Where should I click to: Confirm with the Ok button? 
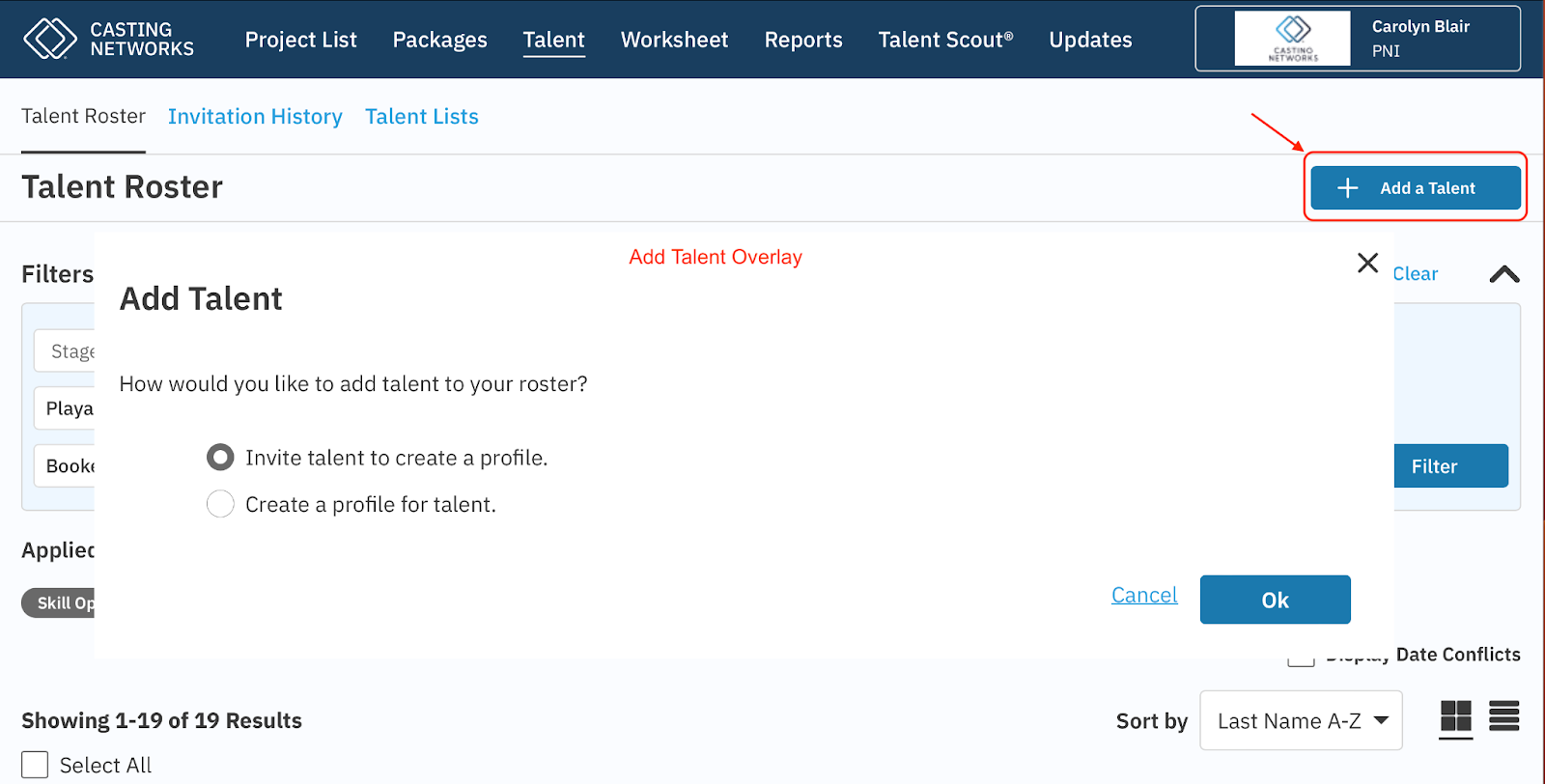1275,600
